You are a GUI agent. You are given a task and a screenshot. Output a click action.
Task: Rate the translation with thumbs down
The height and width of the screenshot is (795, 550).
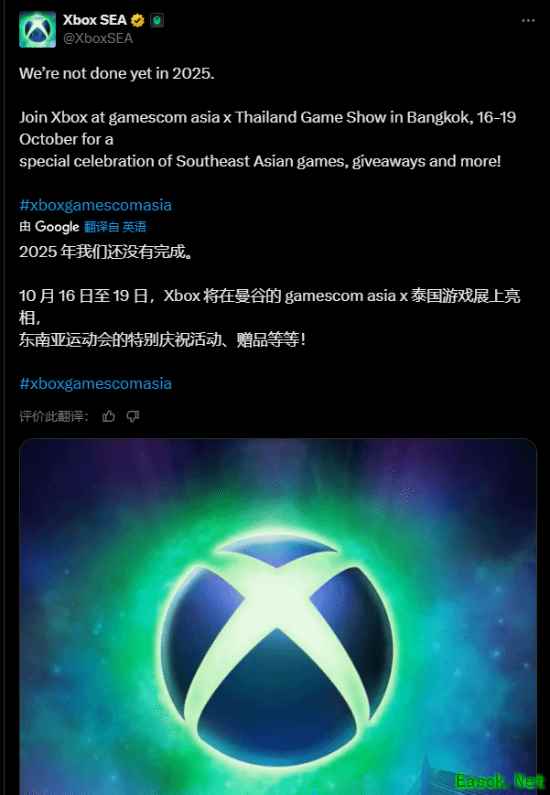coord(133,416)
